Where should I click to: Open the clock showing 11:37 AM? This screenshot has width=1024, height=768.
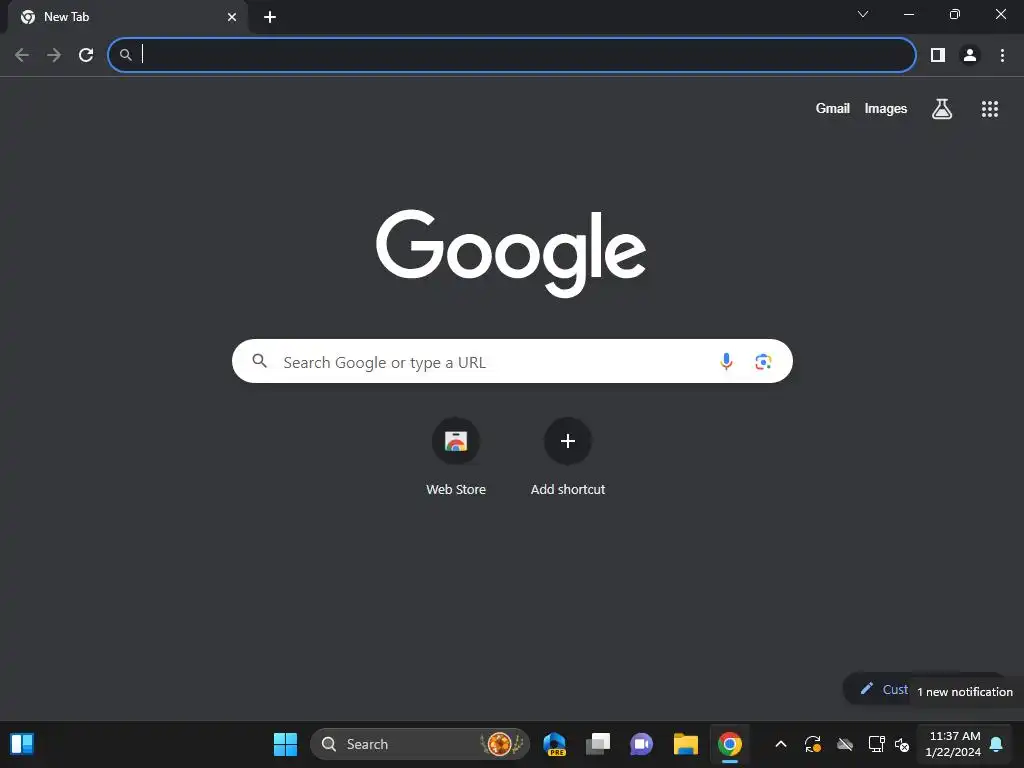(x=953, y=744)
